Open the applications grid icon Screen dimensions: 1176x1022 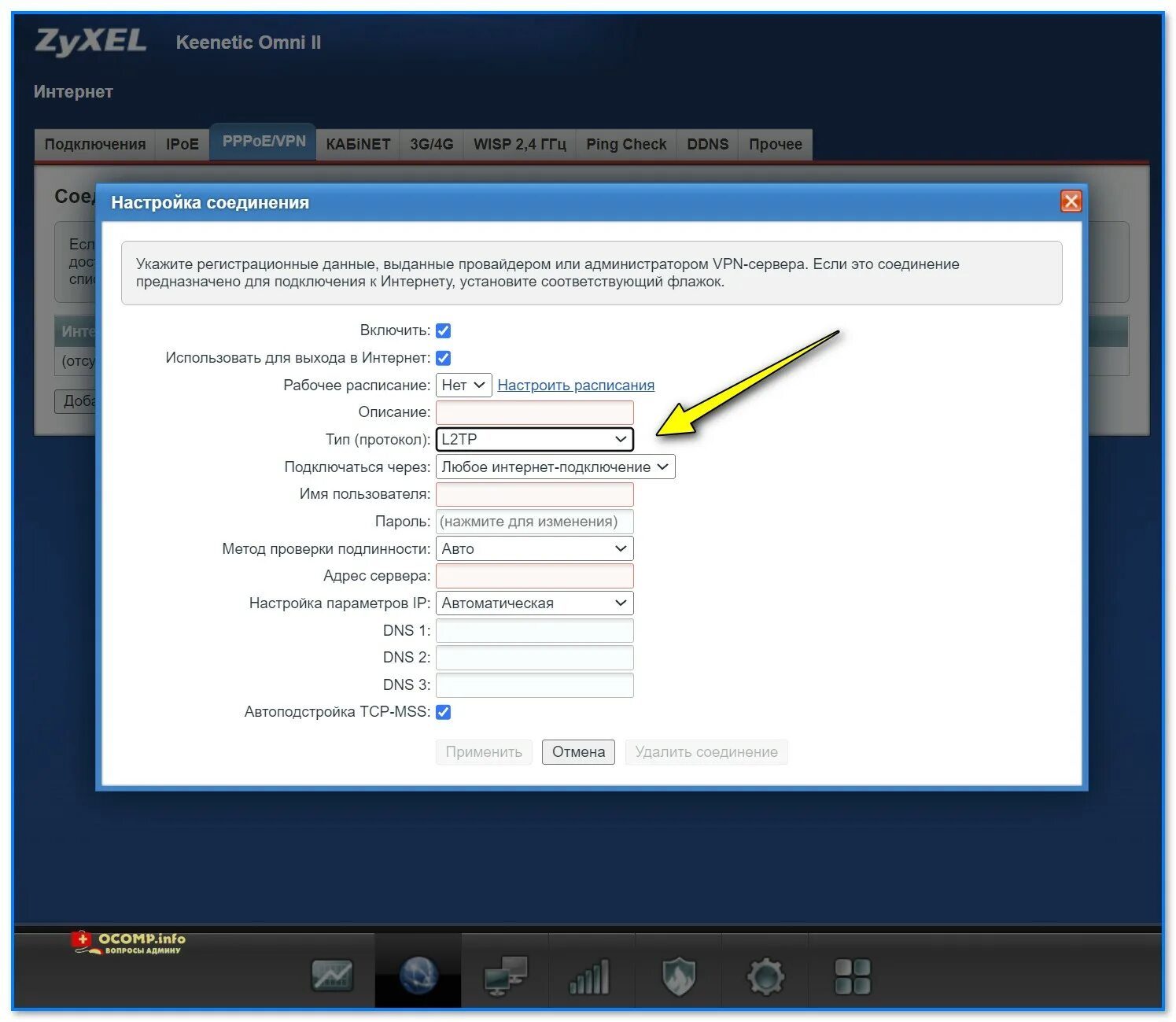(x=852, y=976)
